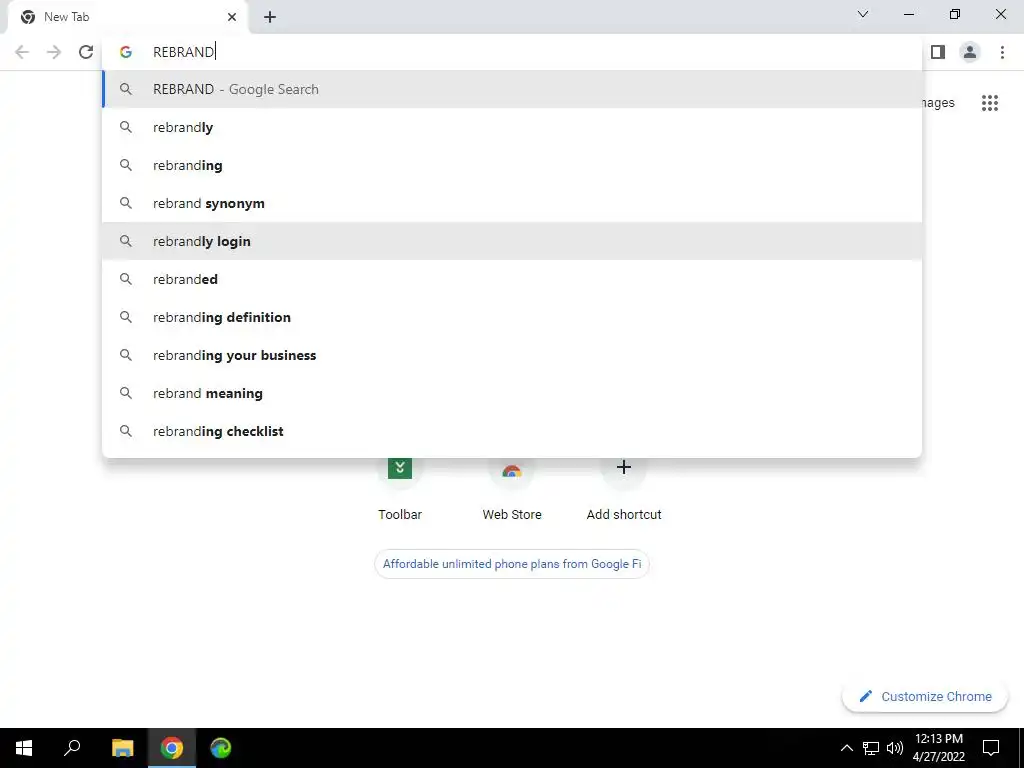Click the browser forward arrow

(54, 52)
